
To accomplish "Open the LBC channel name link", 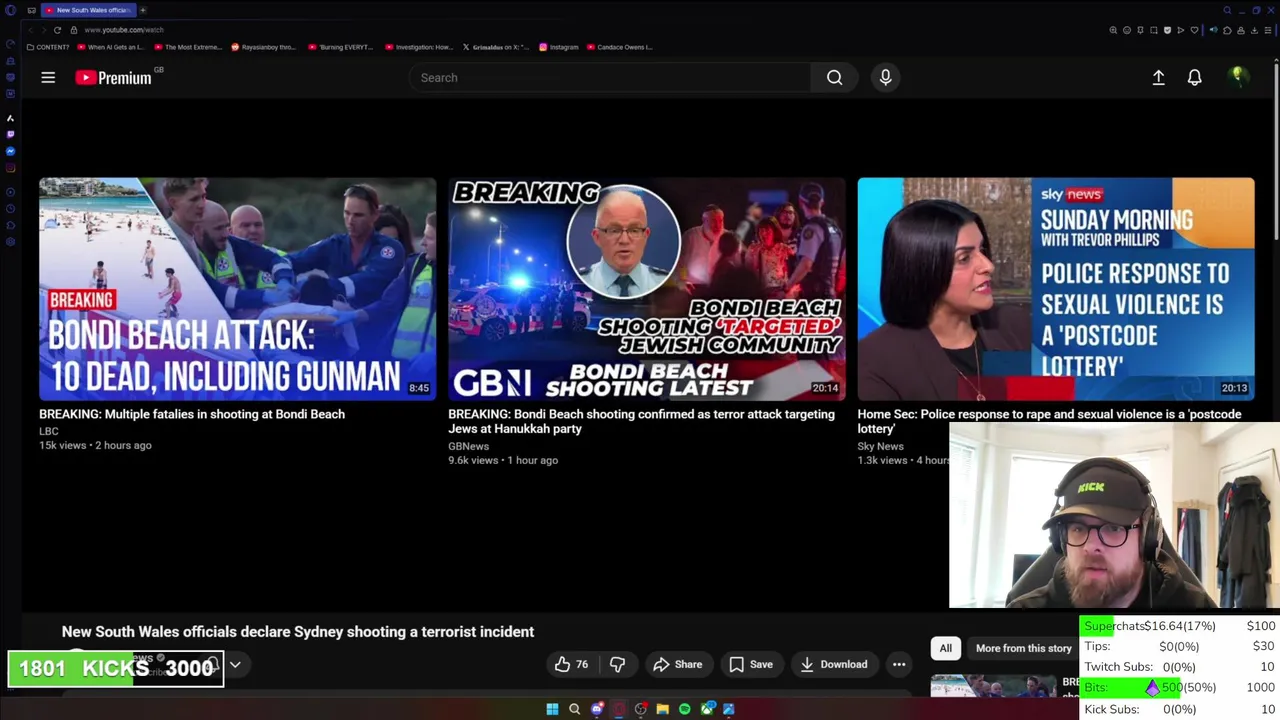I will tap(49, 431).
